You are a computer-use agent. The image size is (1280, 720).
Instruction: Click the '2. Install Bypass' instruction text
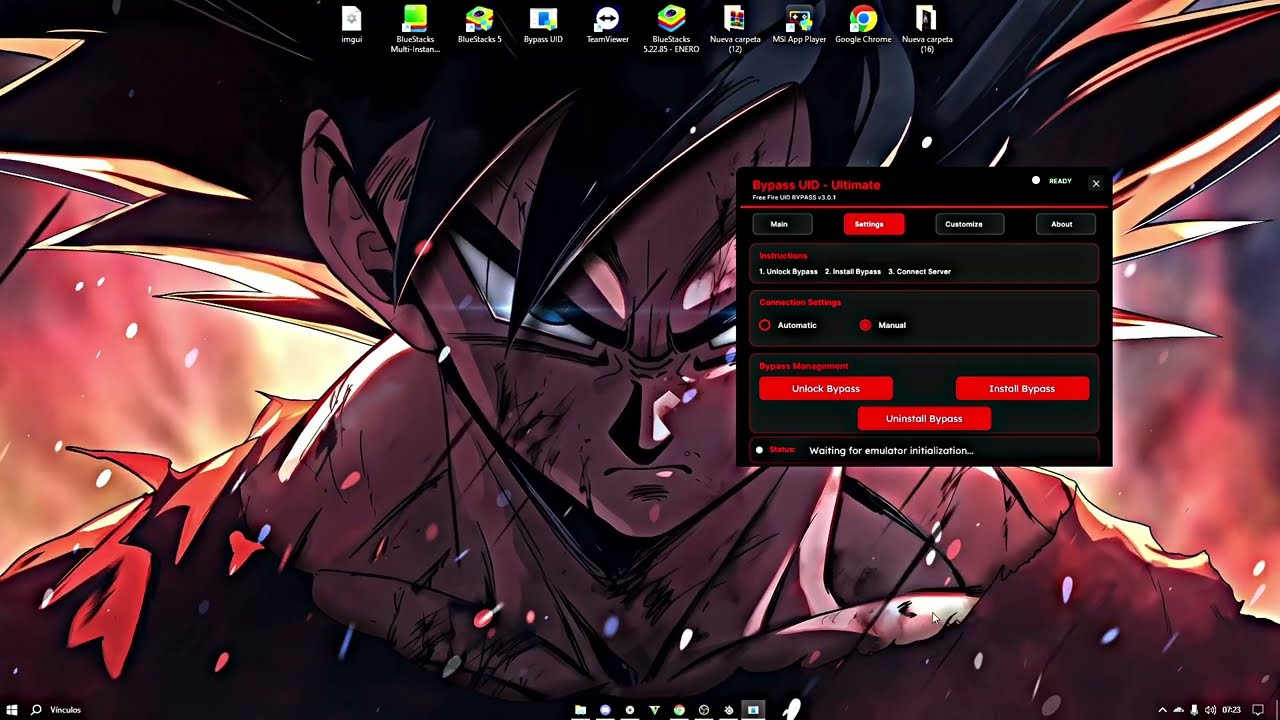853,272
